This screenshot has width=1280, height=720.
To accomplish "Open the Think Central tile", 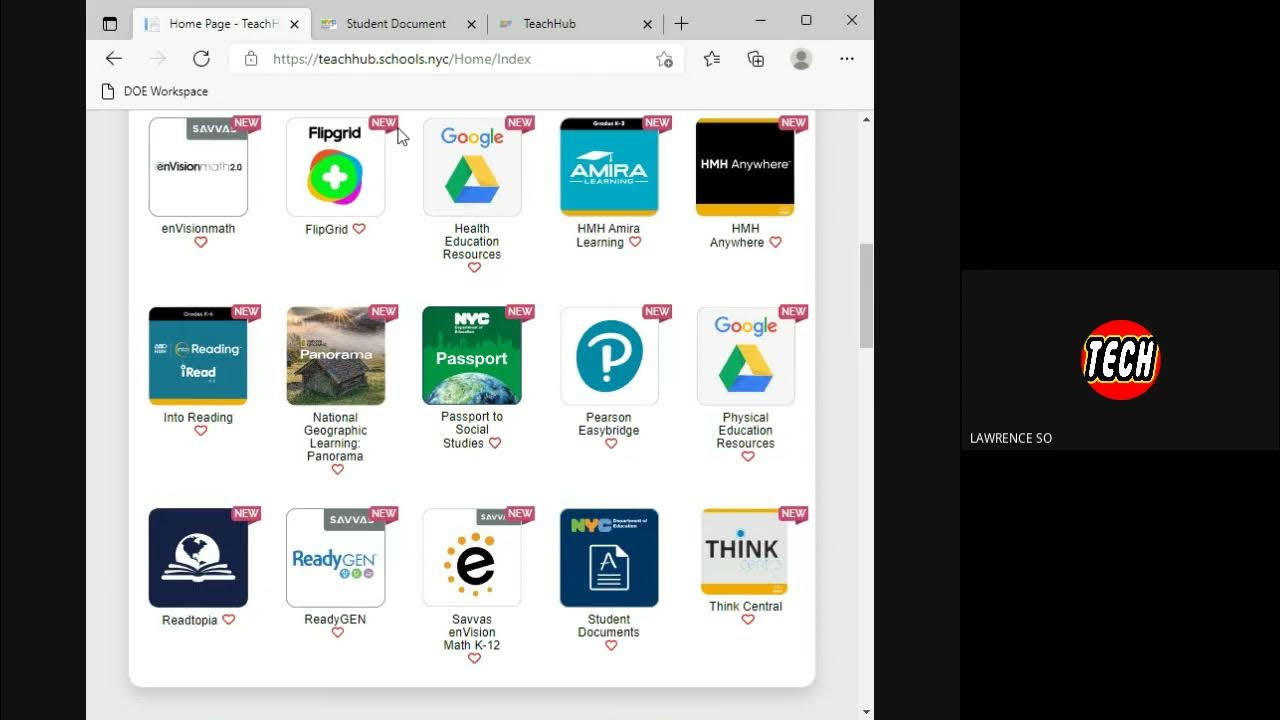I will [x=745, y=552].
